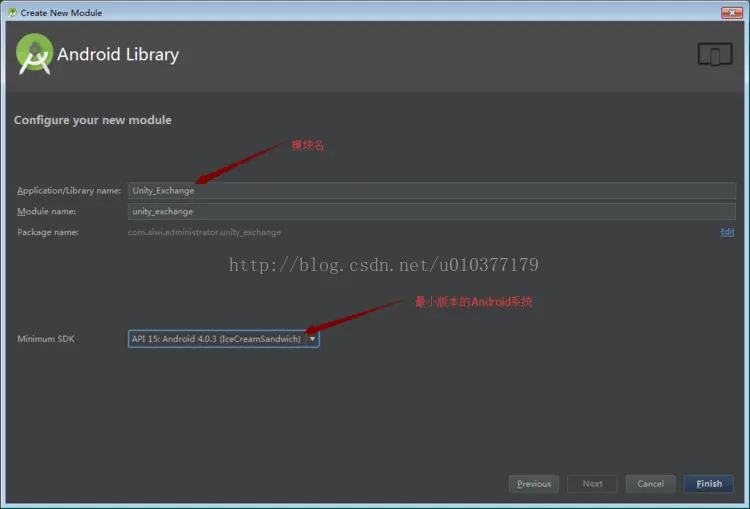Click the phone and tablet form-factor icon

click(x=715, y=54)
